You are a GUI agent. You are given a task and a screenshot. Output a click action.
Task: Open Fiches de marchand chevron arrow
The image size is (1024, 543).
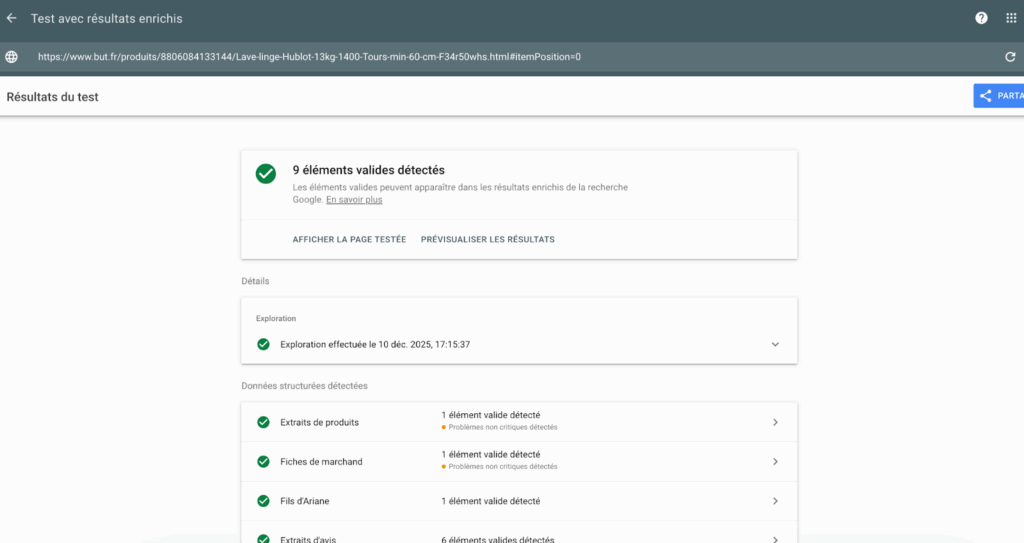click(x=775, y=462)
